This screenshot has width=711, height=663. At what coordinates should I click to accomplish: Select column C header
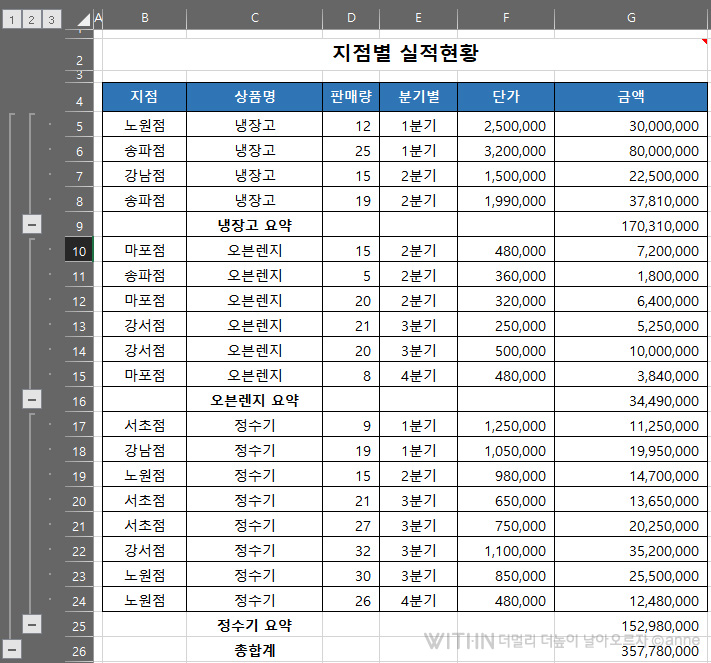(x=254, y=18)
